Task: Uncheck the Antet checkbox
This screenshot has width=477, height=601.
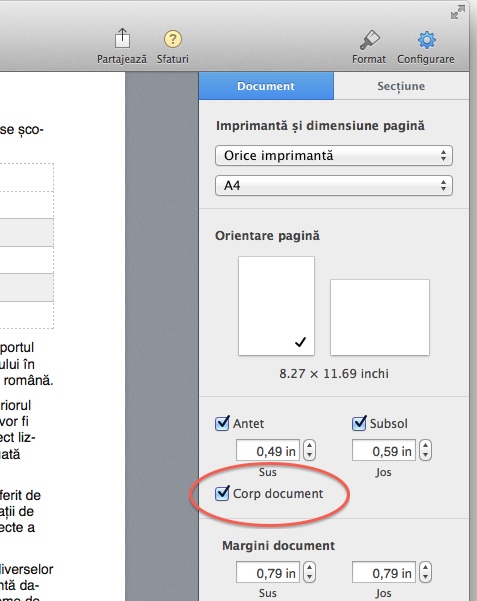Action: (222, 423)
